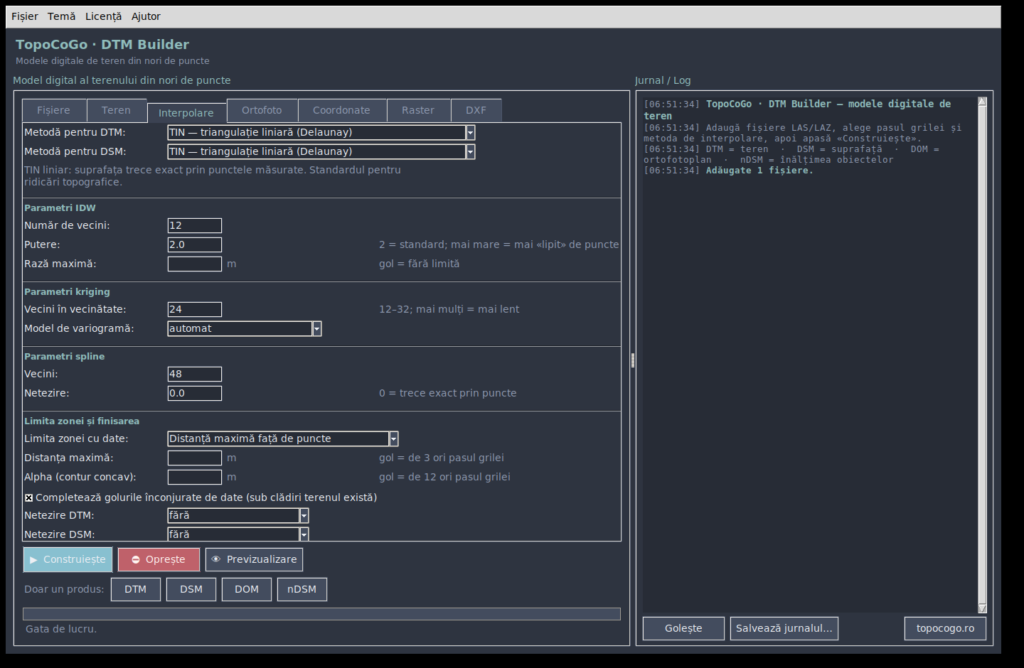Viewport: 1024px width, 668px height.
Task: Click the hint '12–32; mai mulți = mai lent'
Action: pos(449,310)
